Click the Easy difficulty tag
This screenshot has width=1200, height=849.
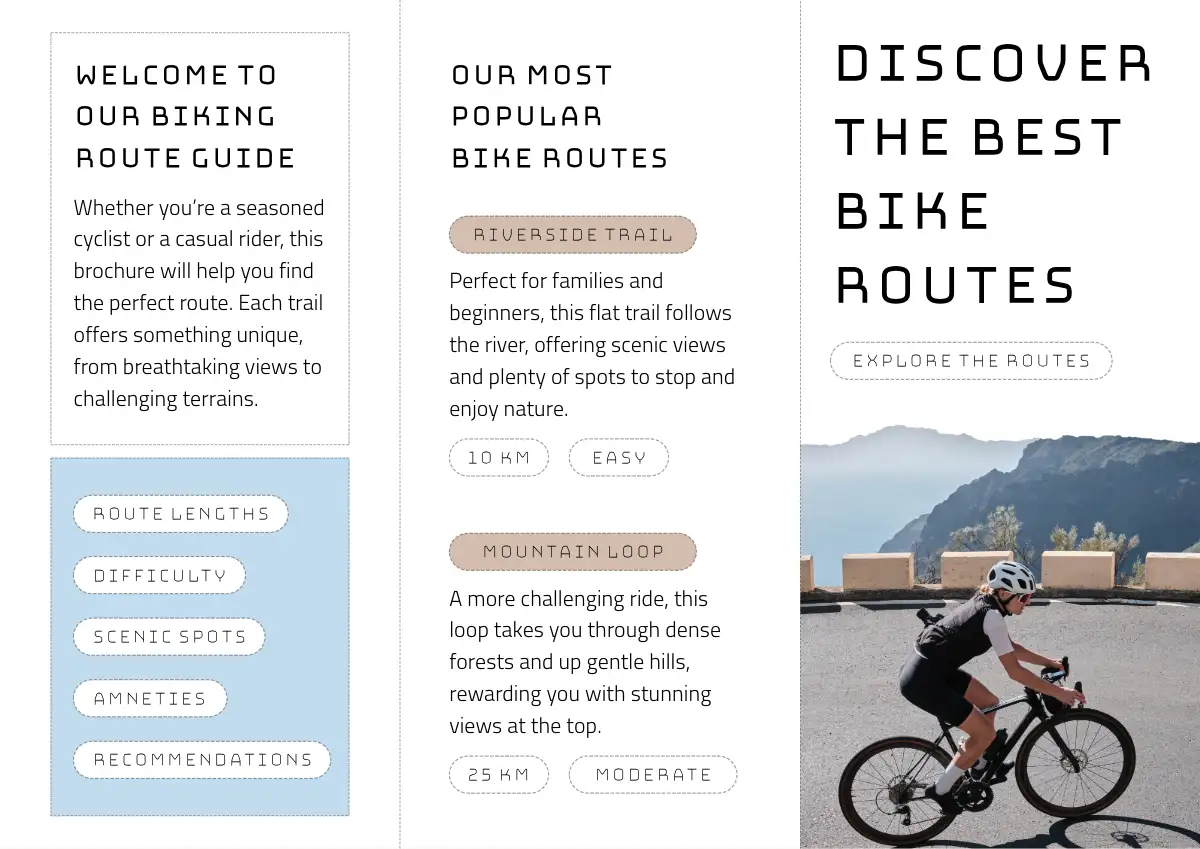(618, 458)
